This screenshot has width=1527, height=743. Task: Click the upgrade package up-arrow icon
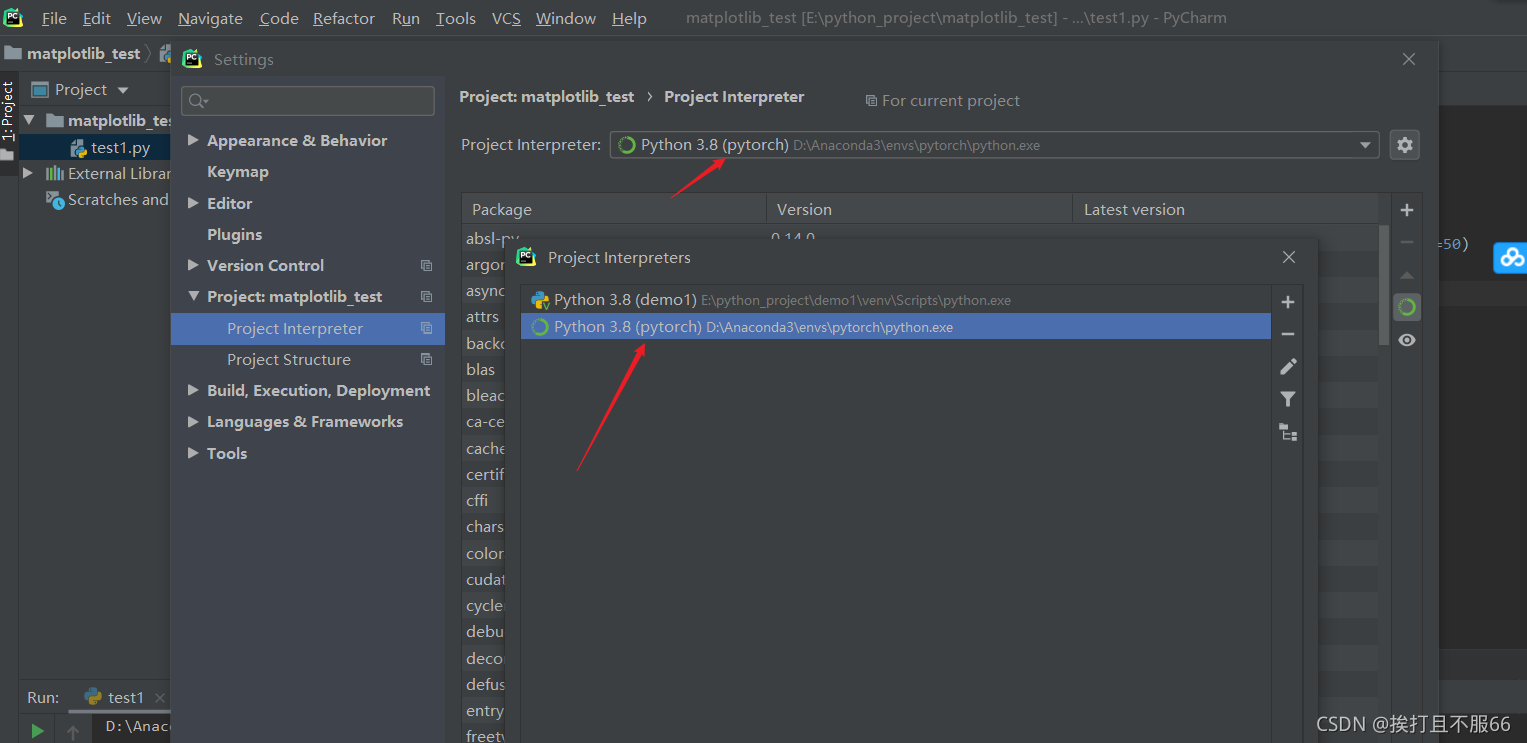click(x=1407, y=275)
